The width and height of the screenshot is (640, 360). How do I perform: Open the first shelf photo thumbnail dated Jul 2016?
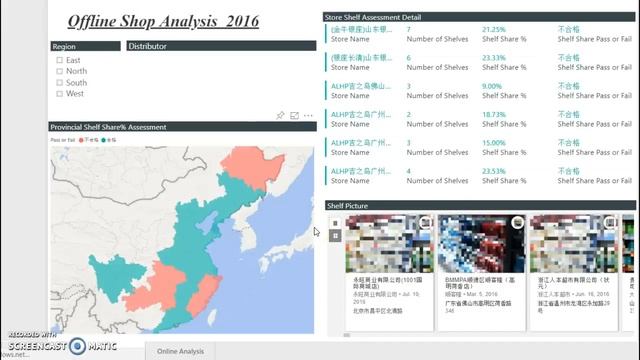click(389, 244)
